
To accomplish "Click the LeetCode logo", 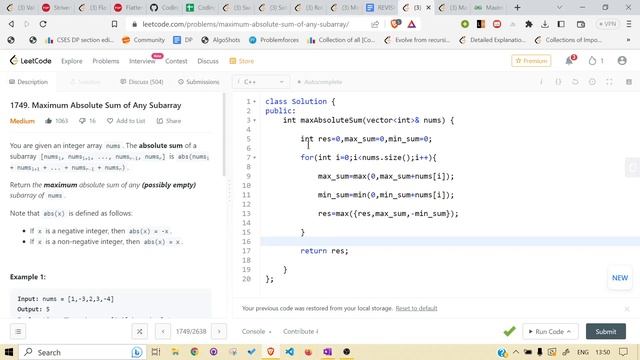I will click(30, 61).
